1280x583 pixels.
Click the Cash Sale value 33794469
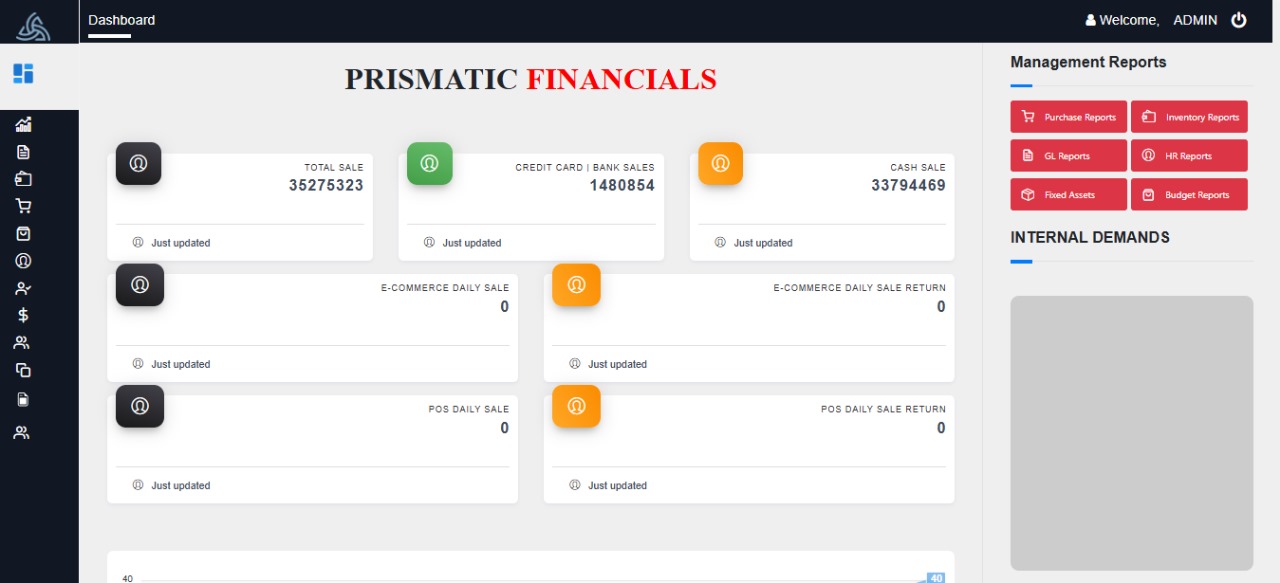[x=908, y=185]
